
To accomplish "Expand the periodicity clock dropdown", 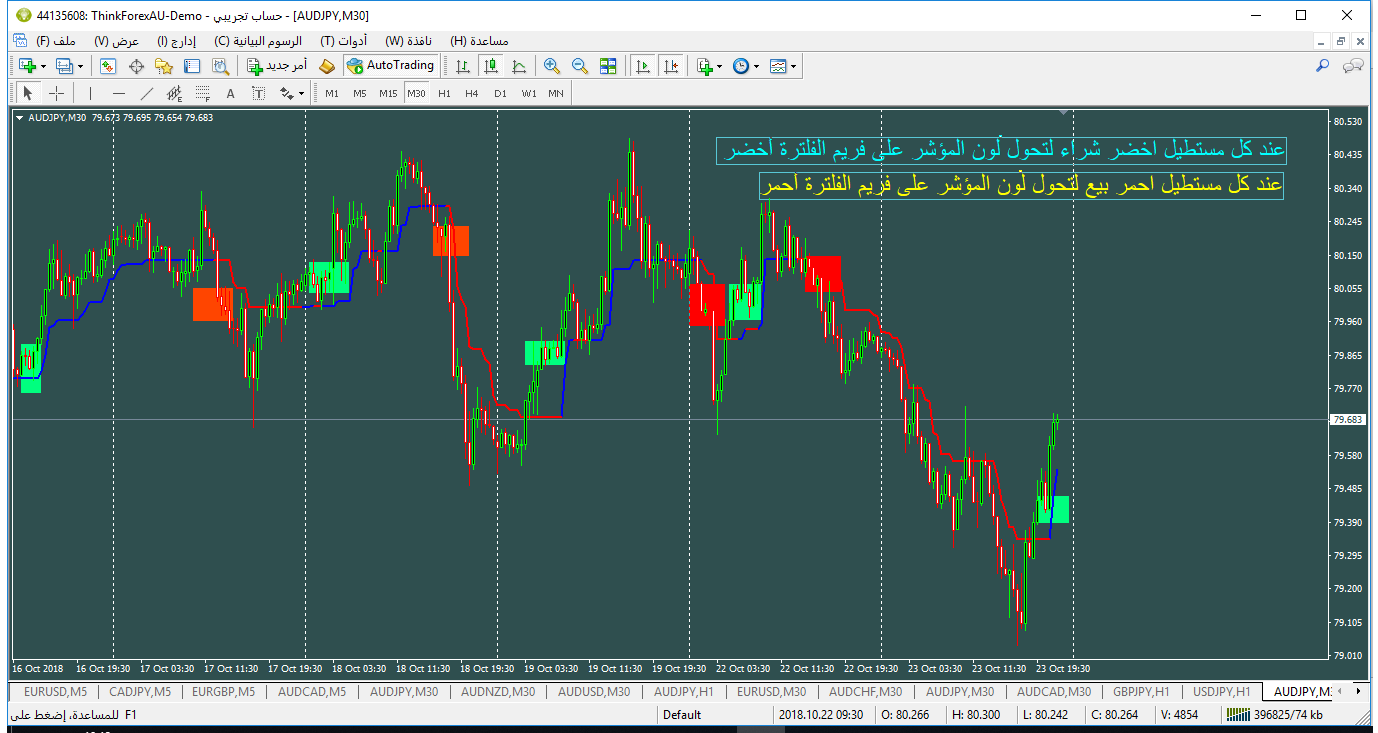I will [756, 66].
